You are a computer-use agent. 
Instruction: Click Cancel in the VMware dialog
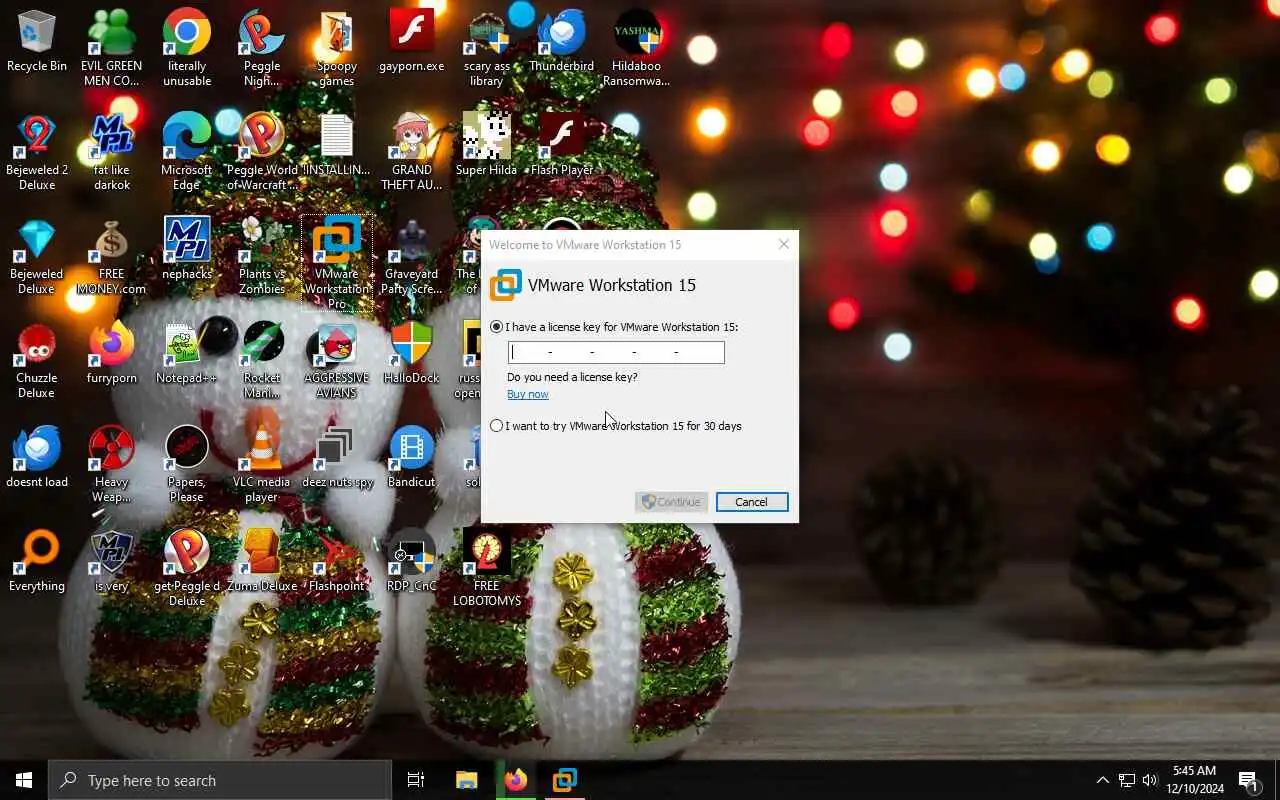pos(752,502)
